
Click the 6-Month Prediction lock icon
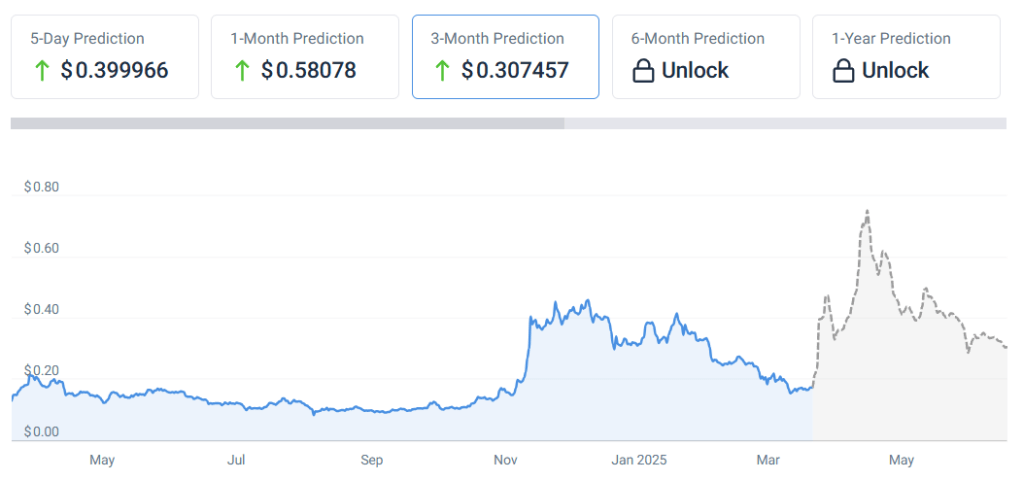pyautogui.click(x=643, y=71)
